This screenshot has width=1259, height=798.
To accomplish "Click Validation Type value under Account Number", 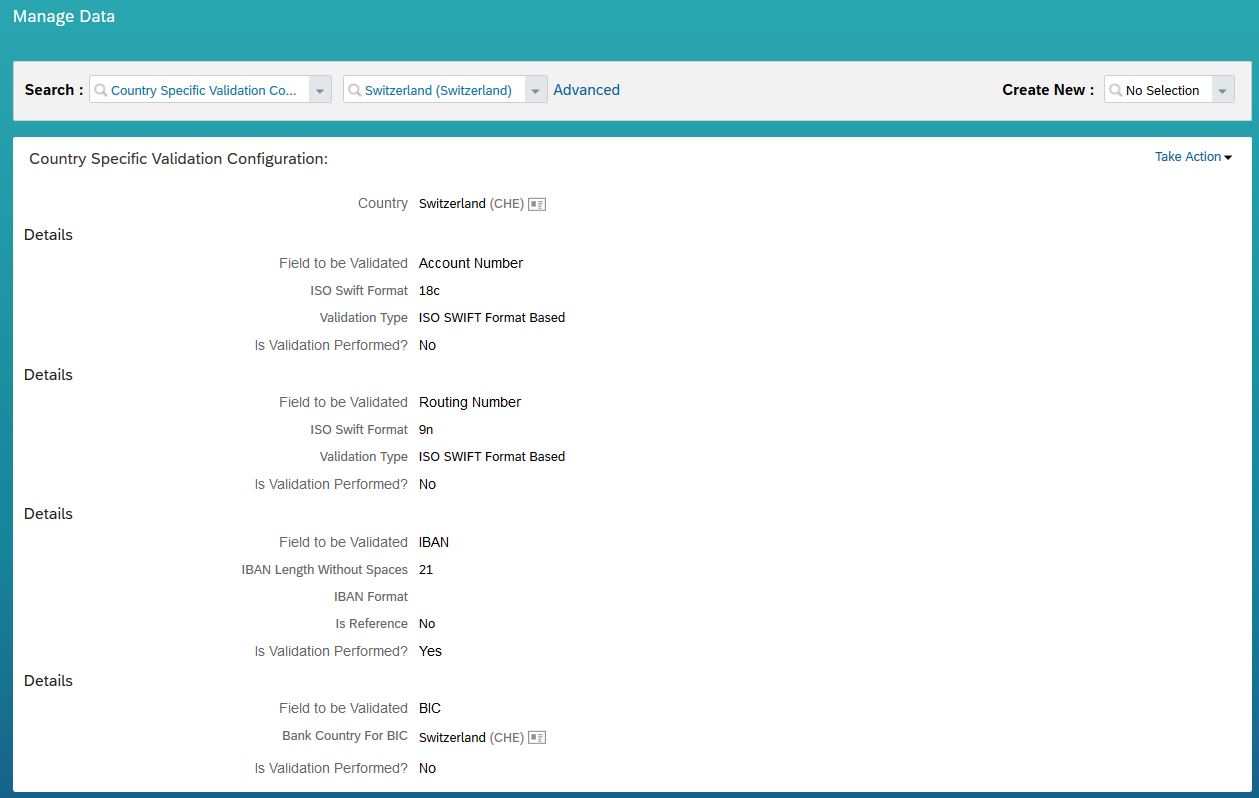I will [492, 318].
